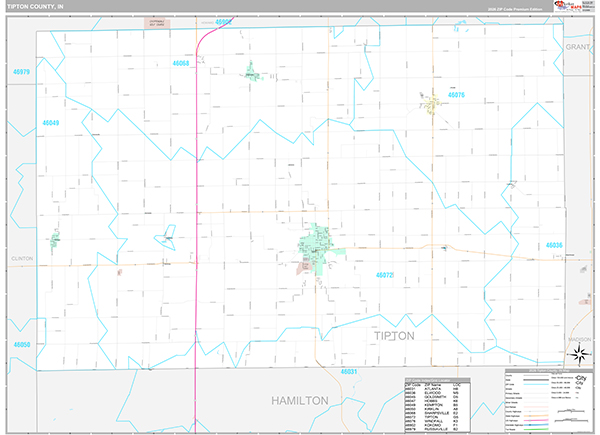Click WINDFALL row in ZIP index table
Image resolution: width=600 pixels, height=435 pixels.
pyautogui.click(x=437, y=421)
